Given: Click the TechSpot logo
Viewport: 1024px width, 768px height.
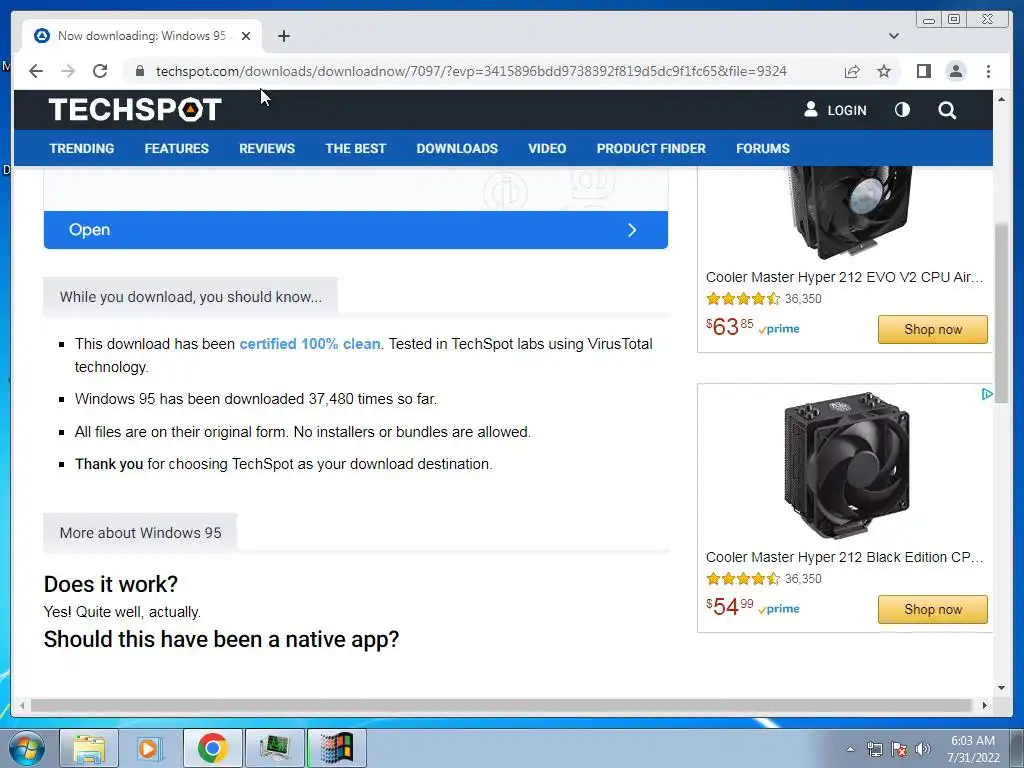Looking at the screenshot, I should point(135,110).
